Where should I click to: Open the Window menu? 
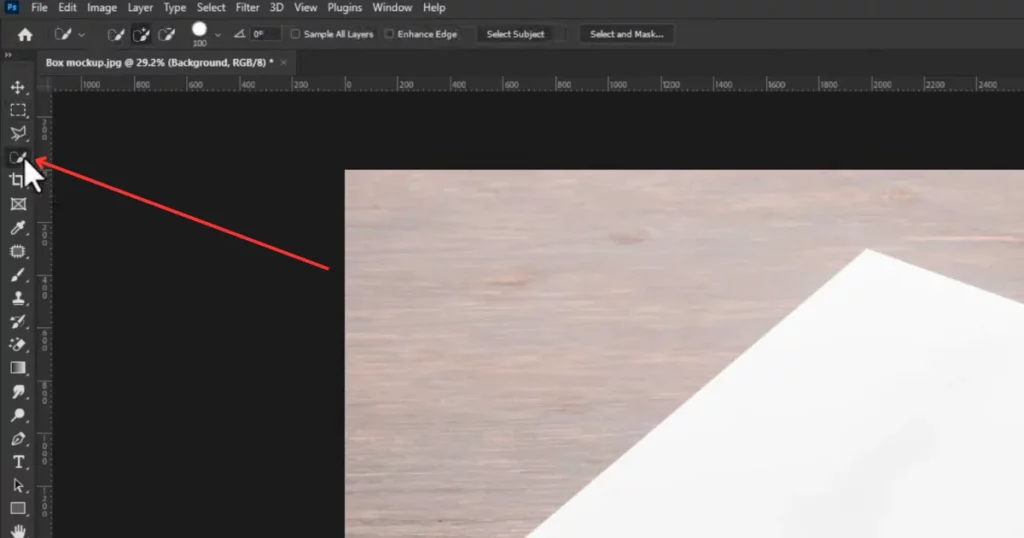392,8
